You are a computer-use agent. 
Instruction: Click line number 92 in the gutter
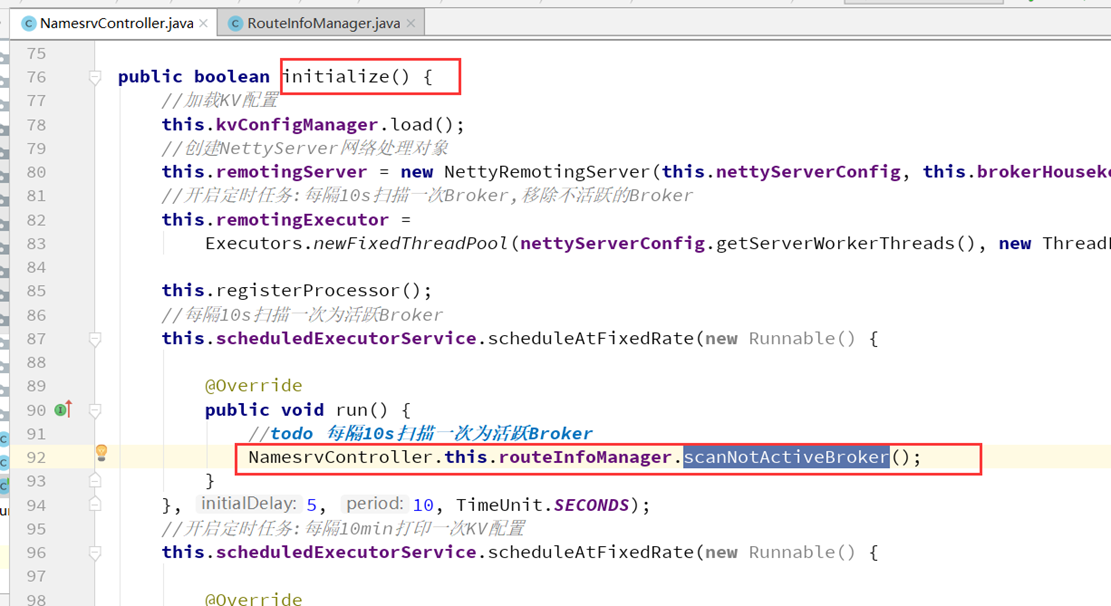click(x=36, y=457)
